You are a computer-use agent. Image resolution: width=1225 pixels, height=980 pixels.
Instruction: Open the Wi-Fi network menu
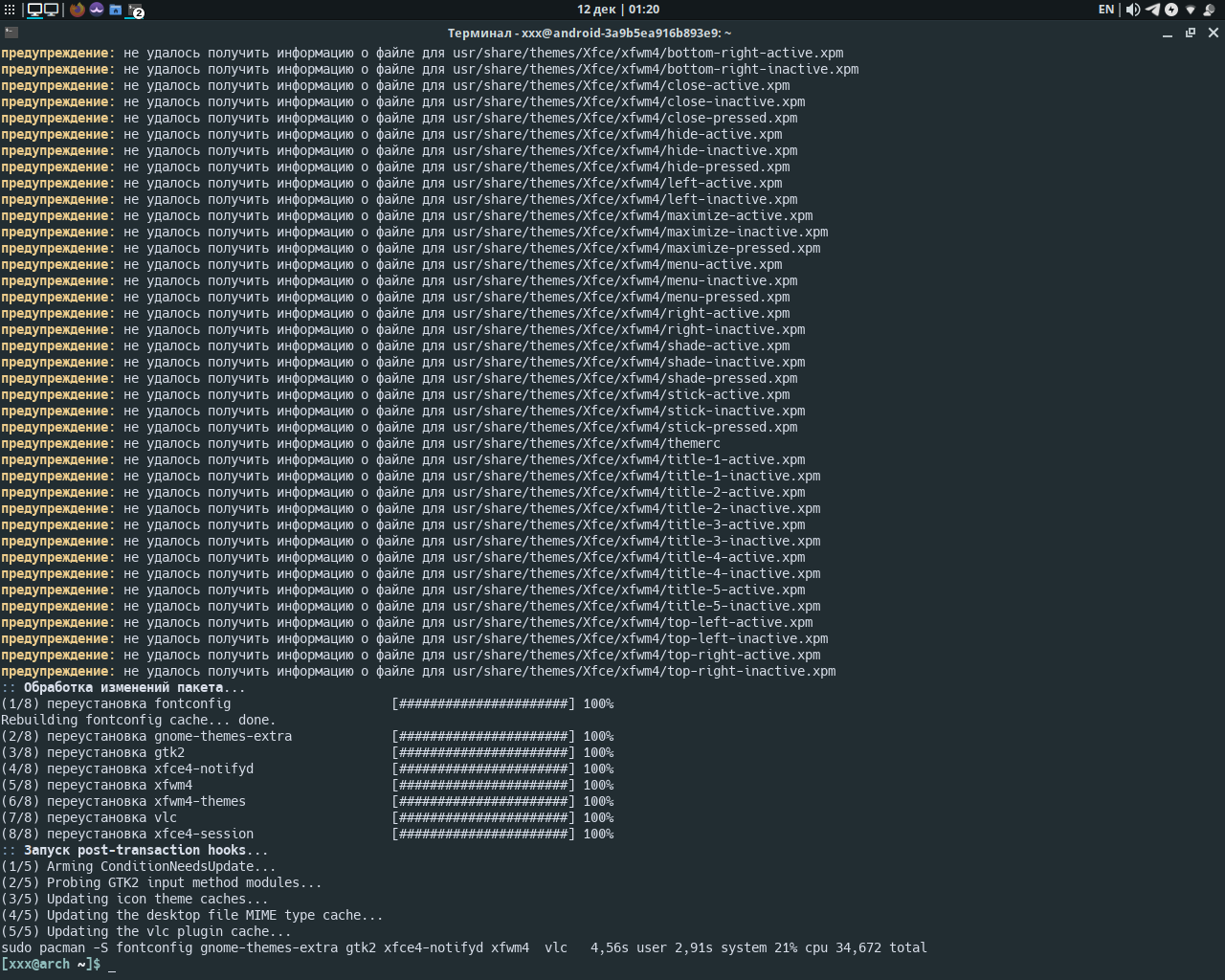pos(1191,10)
